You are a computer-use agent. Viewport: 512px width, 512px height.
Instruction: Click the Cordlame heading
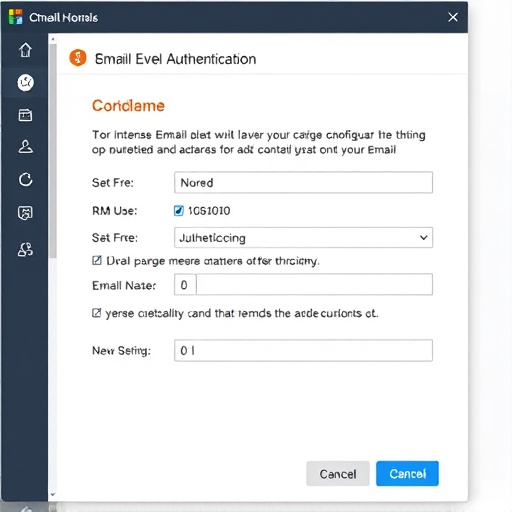click(128, 106)
